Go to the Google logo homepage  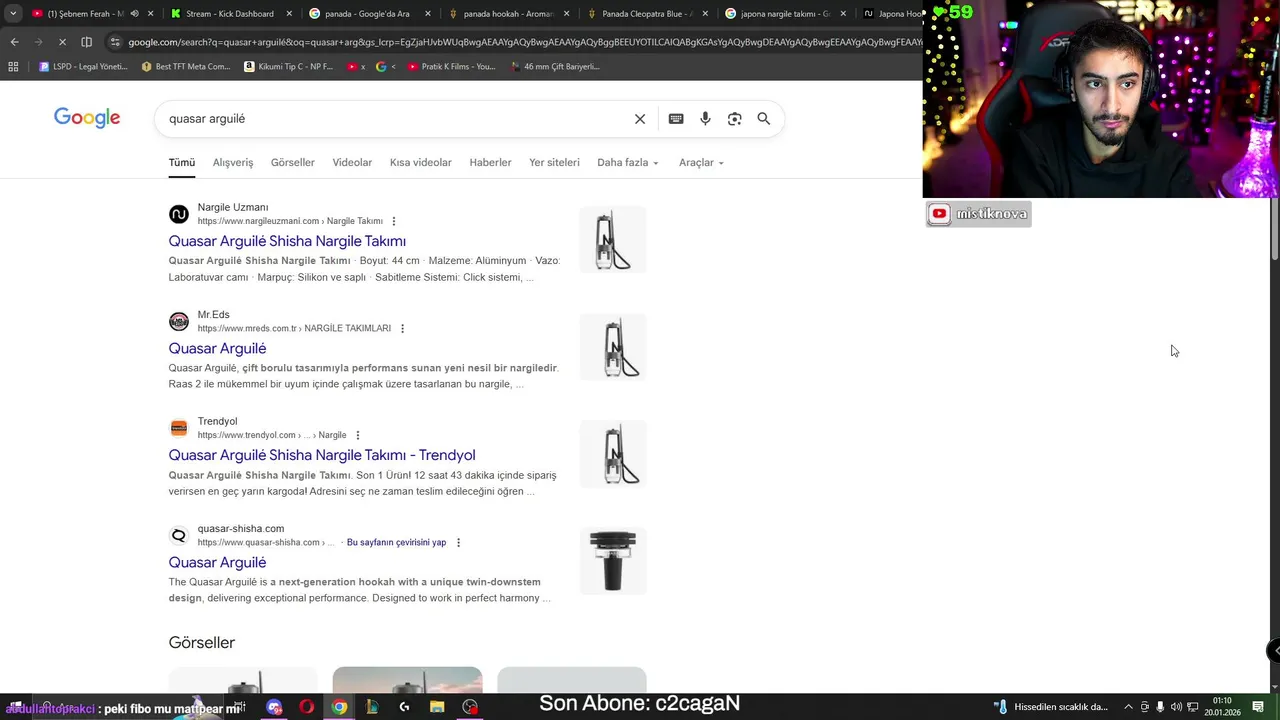pyautogui.click(x=87, y=118)
